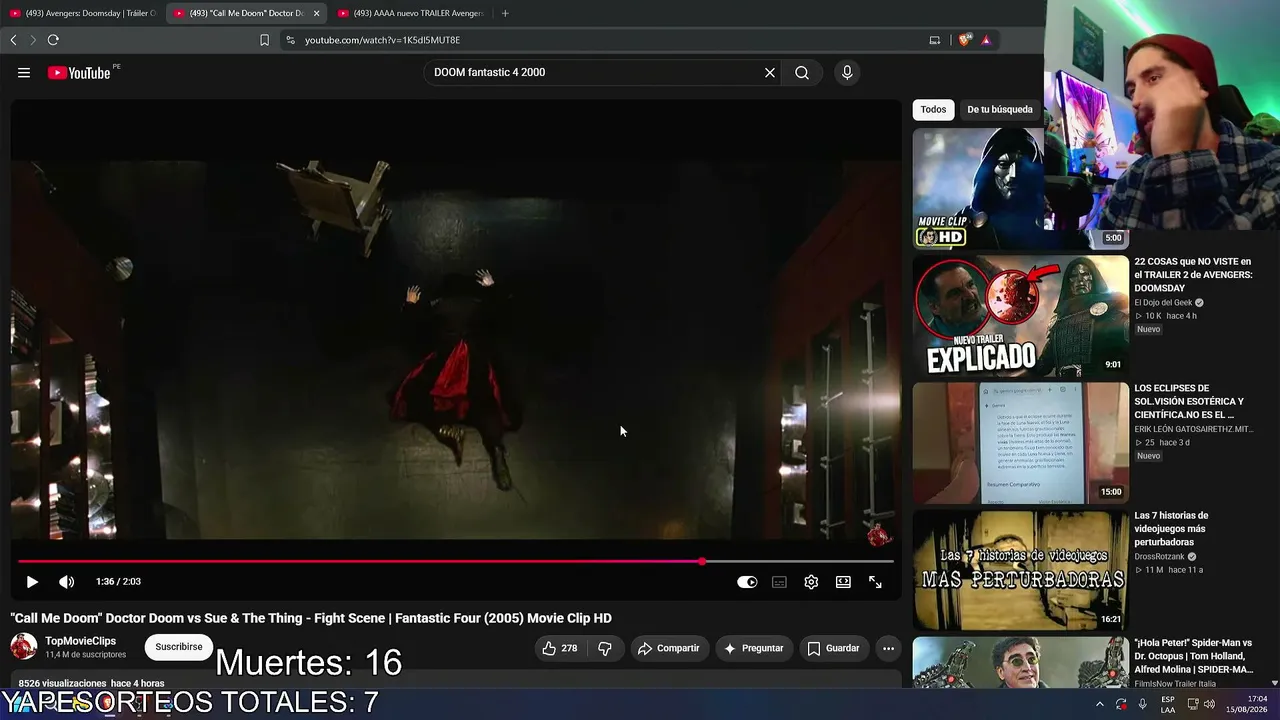1280x720 pixels.
Task: Open TopMovieClips channel avatar
Action: coord(24,647)
